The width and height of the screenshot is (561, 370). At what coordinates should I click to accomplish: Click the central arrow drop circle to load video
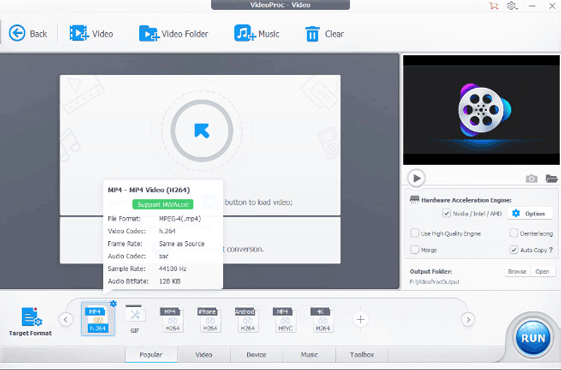202,131
